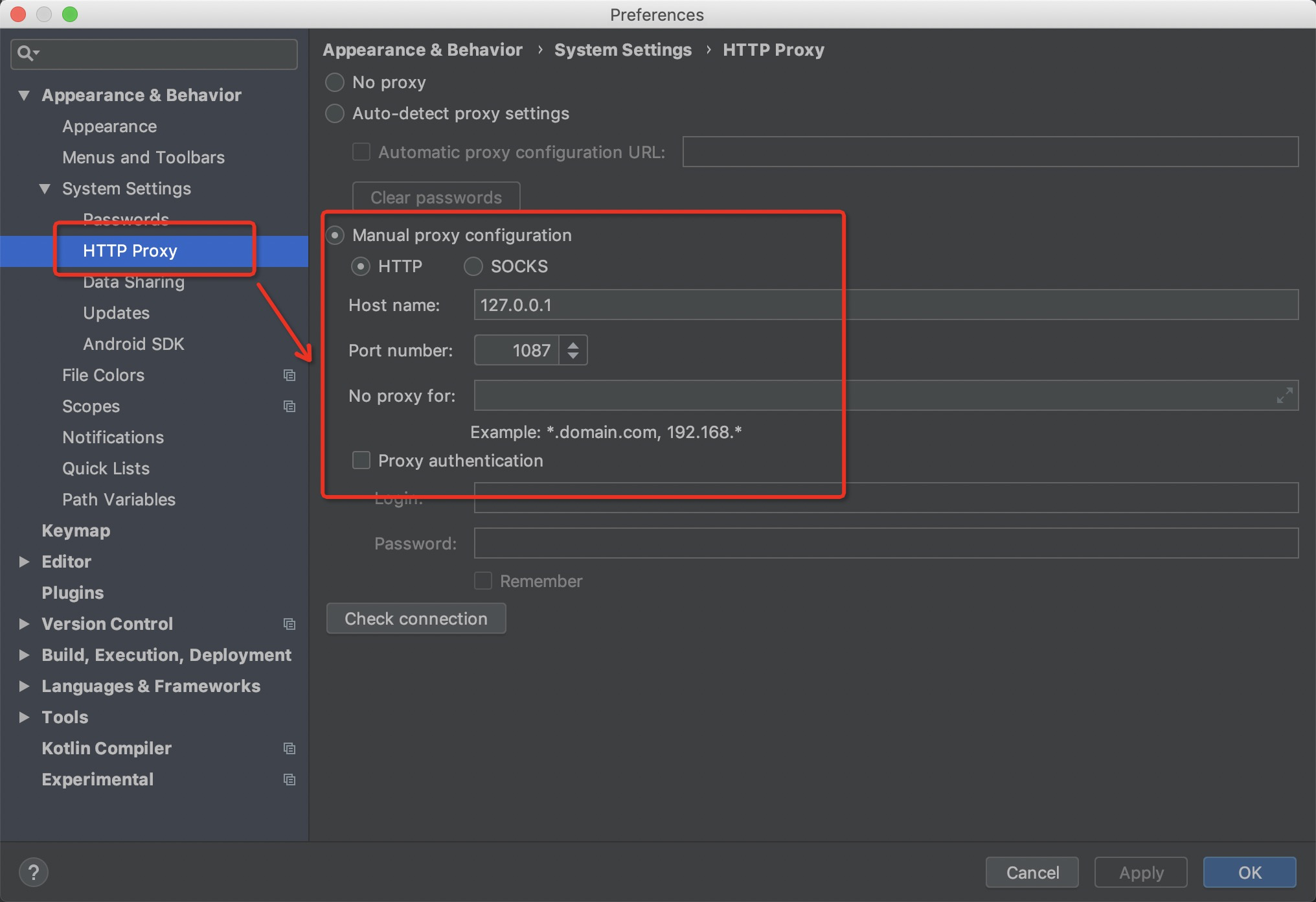
Task: Open Kotlin Compiler settings
Action: pyautogui.click(x=106, y=748)
